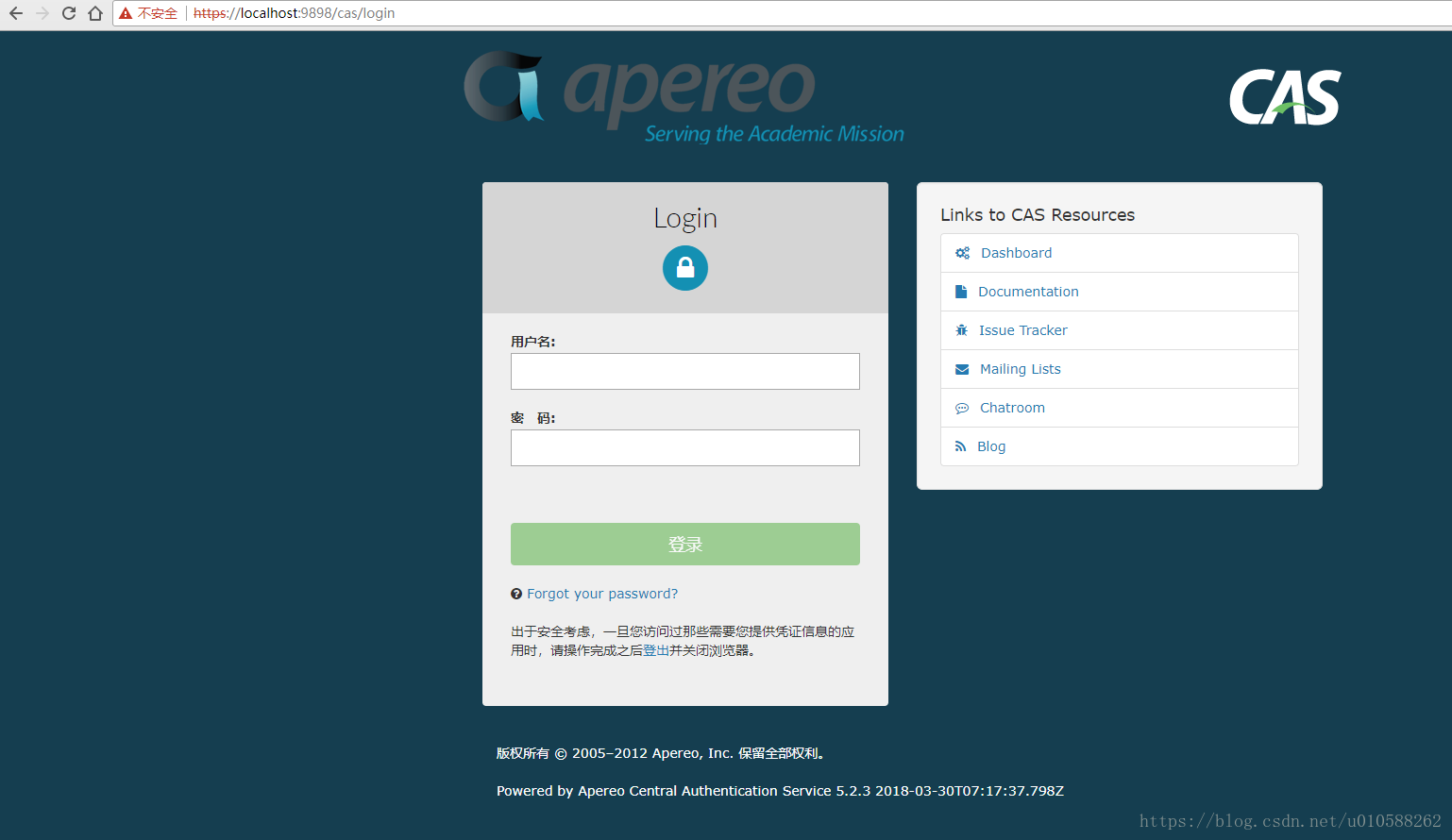Click the speech bubble icon beside Chatroom
Screen dimensions: 1452x840
[x=962, y=408]
